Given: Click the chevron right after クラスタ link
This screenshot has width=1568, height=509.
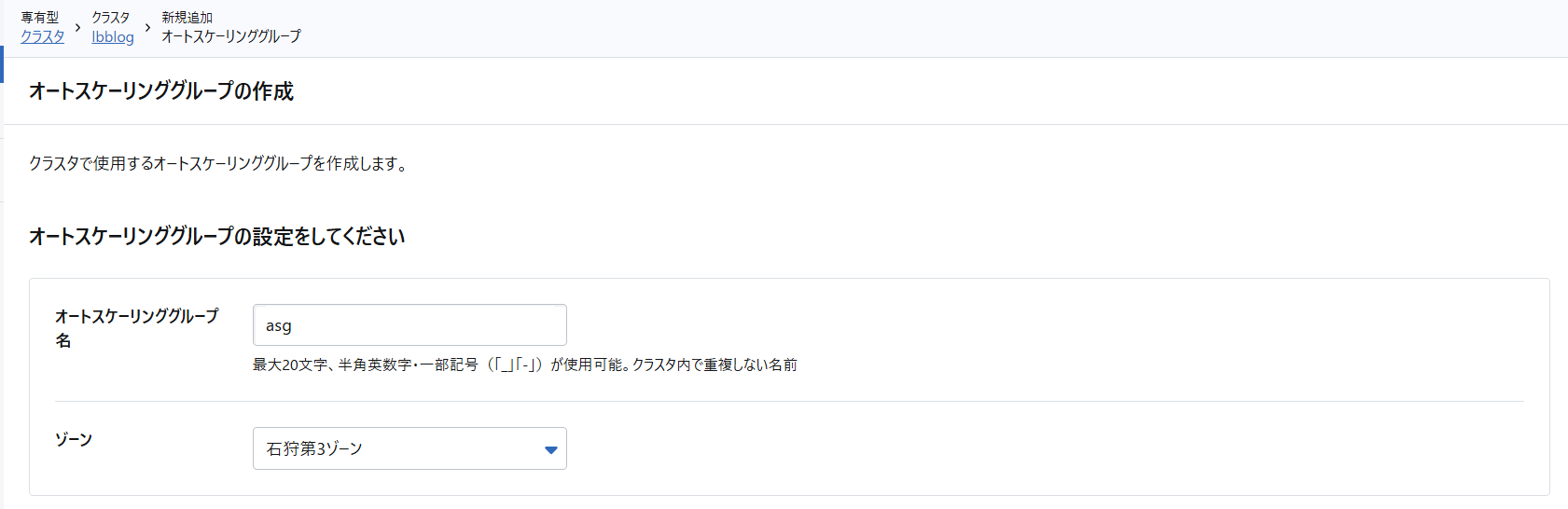Looking at the screenshot, I should click(77, 27).
